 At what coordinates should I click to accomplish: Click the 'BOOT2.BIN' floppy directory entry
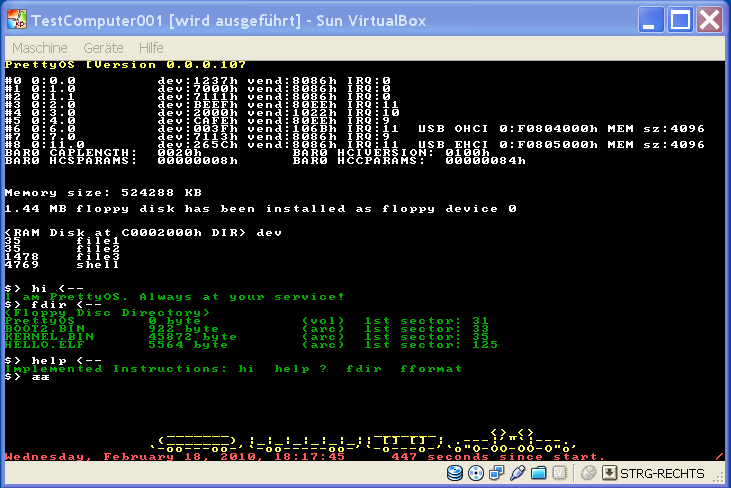[45, 329]
